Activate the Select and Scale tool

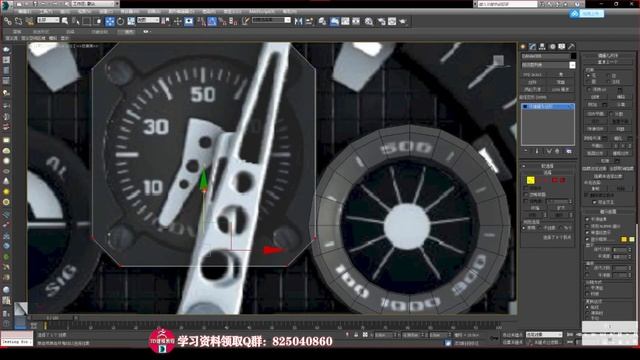(x=131, y=21)
